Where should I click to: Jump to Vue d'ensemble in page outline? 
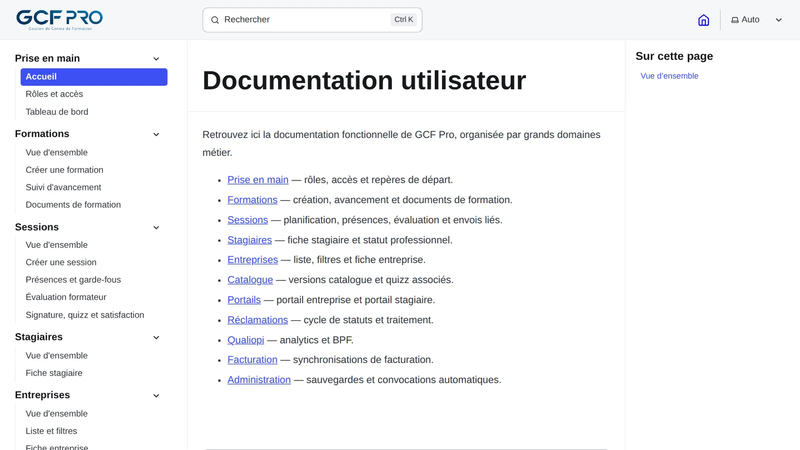pos(669,76)
